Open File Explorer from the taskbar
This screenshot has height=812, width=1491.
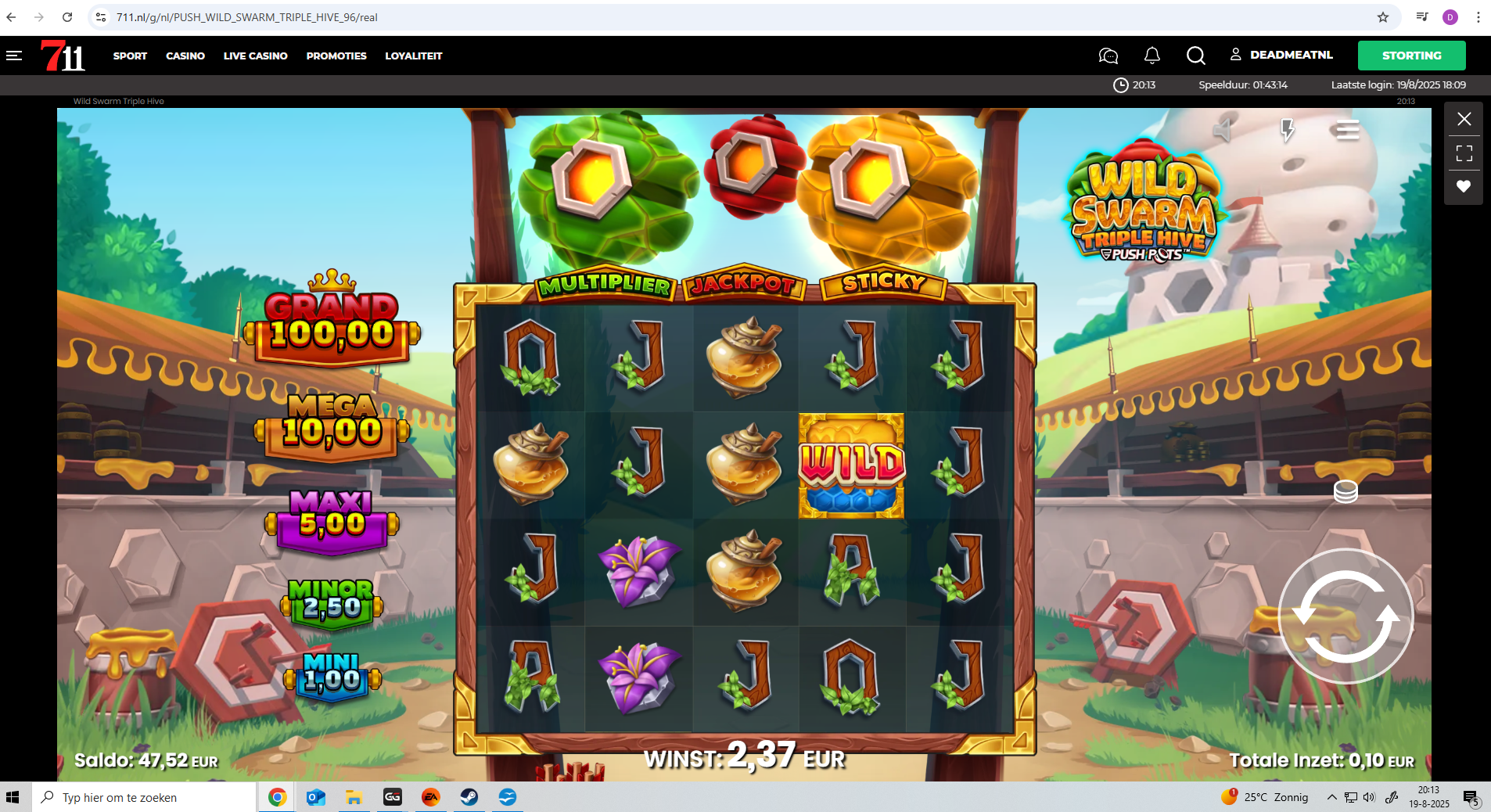coord(354,797)
